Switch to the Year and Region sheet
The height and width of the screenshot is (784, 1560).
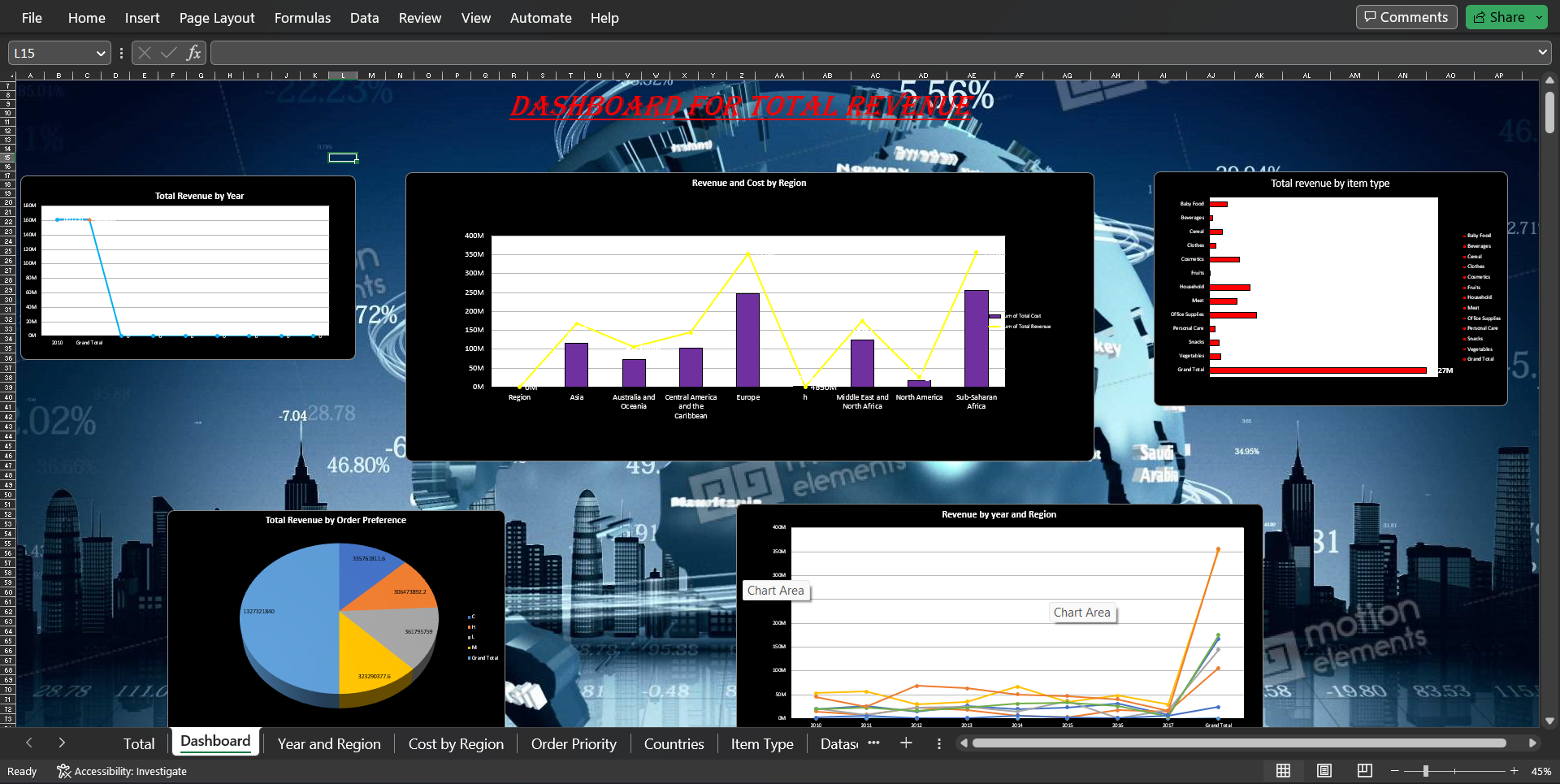tap(328, 743)
